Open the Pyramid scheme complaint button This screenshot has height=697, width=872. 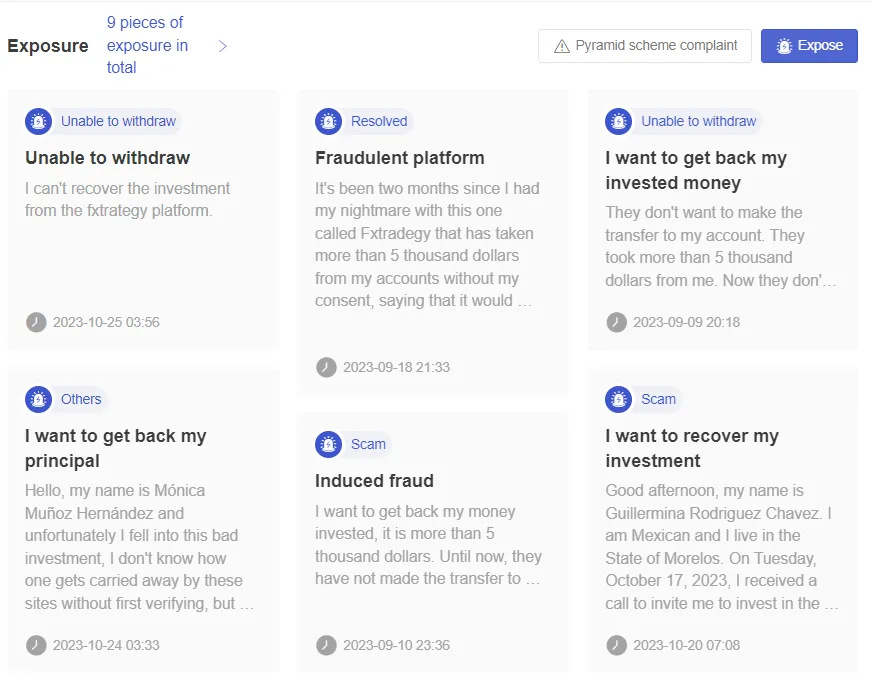click(x=645, y=46)
